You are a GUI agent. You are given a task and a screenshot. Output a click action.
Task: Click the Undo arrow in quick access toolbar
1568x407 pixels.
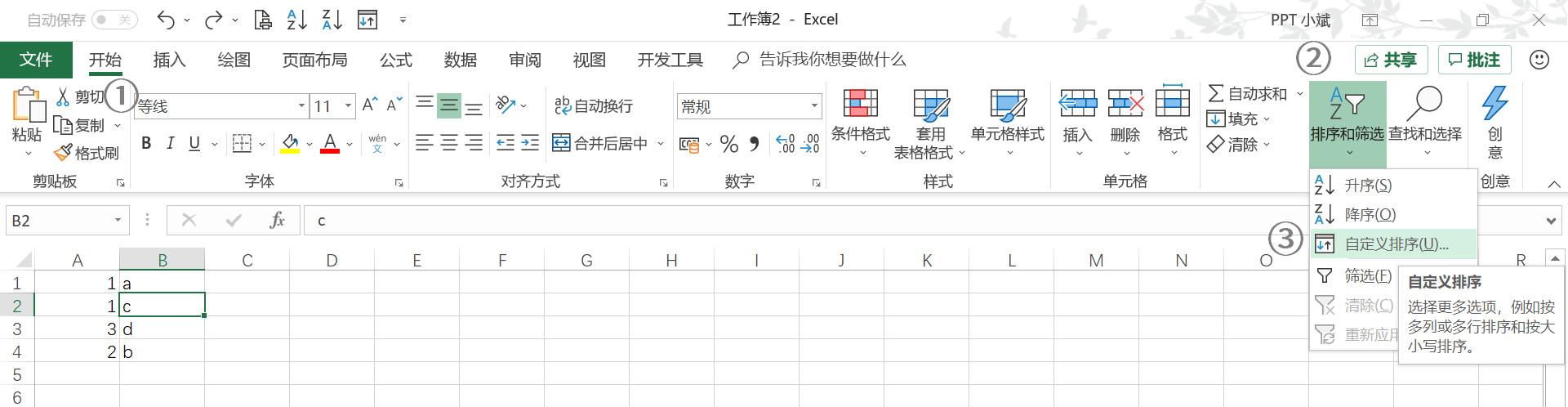point(166,20)
